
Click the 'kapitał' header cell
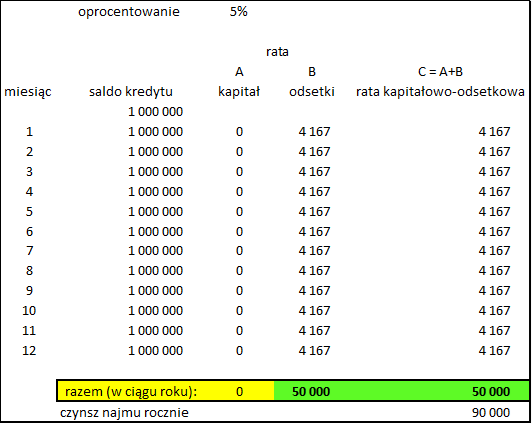pyautogui.click(x=239, y=92)
